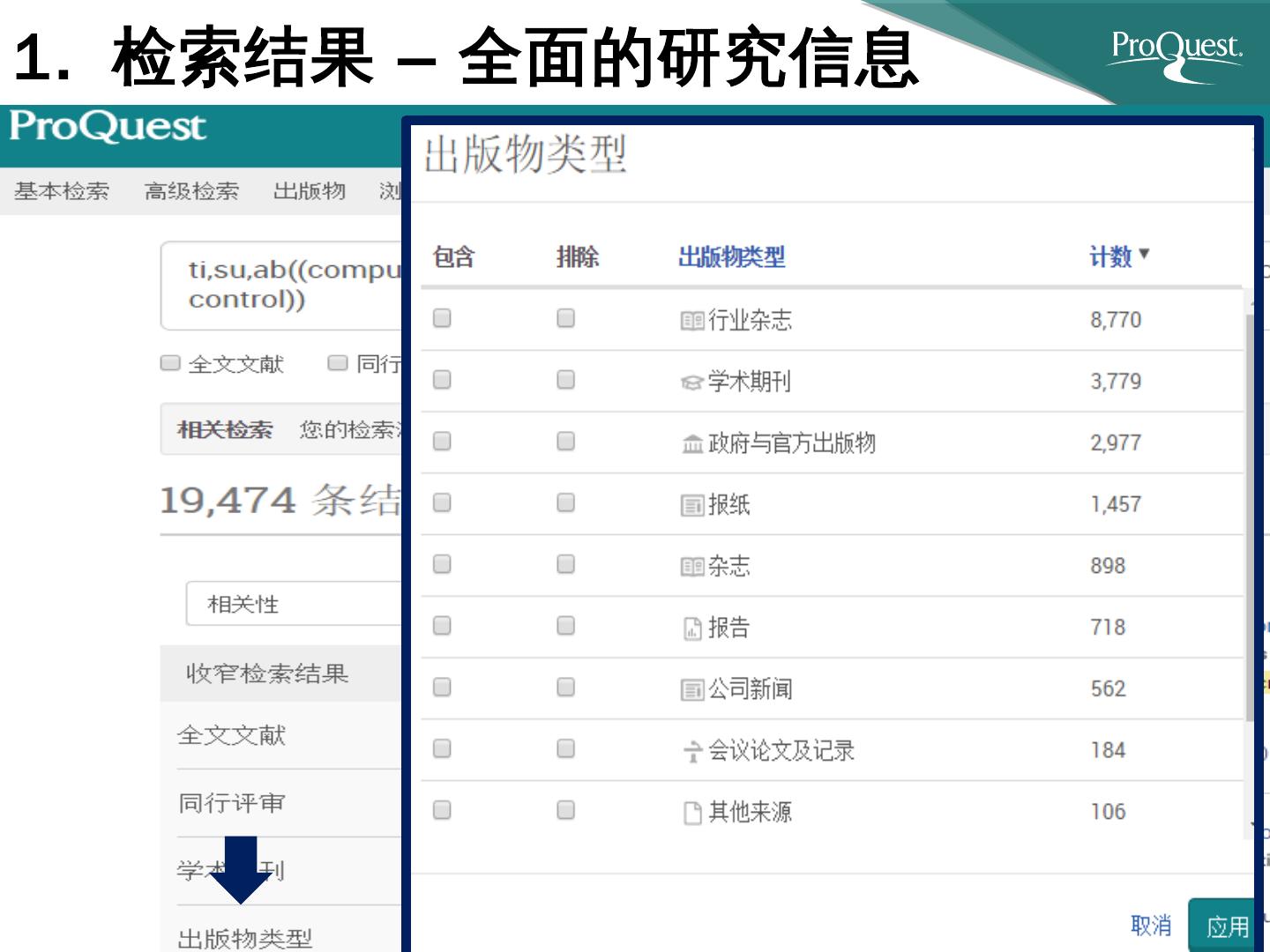This screenshot has width=1270, height=952.
Task: Click the 取消 link
Action: click(x=1150, y=926)
